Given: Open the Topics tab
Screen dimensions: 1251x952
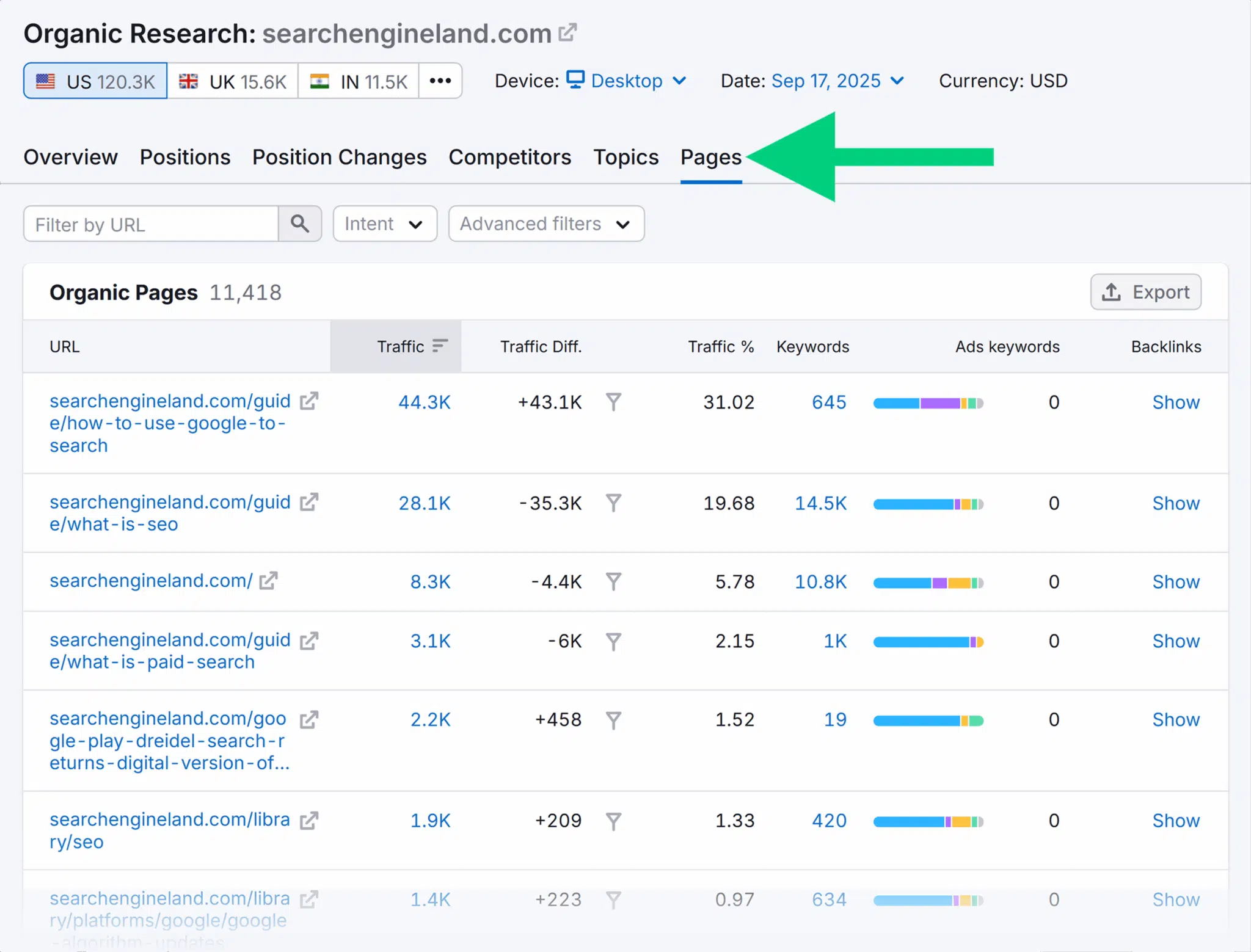Looking at the screenshot, I should 626,157.
